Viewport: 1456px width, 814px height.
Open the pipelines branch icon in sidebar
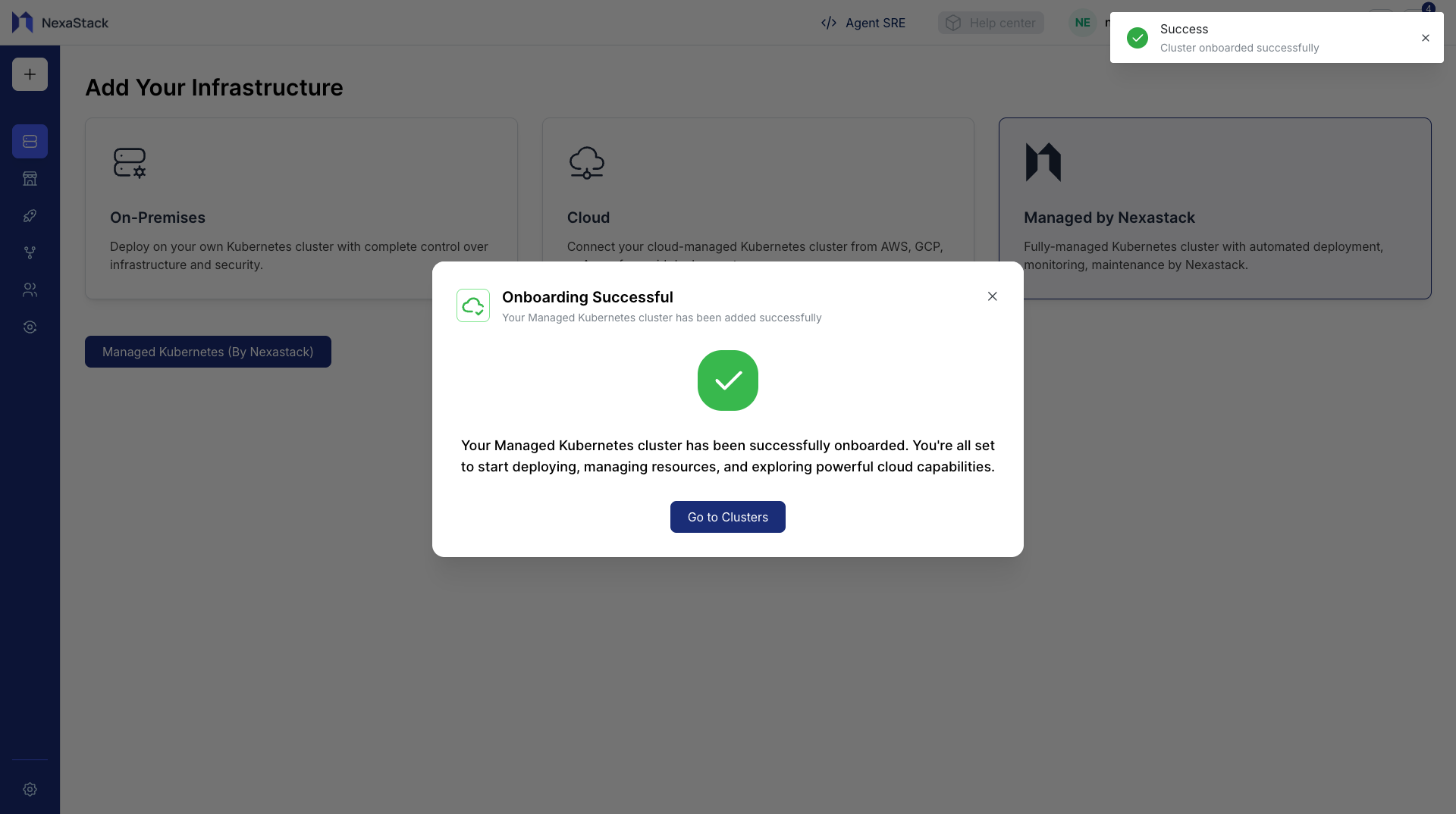(x=30, y=252)
